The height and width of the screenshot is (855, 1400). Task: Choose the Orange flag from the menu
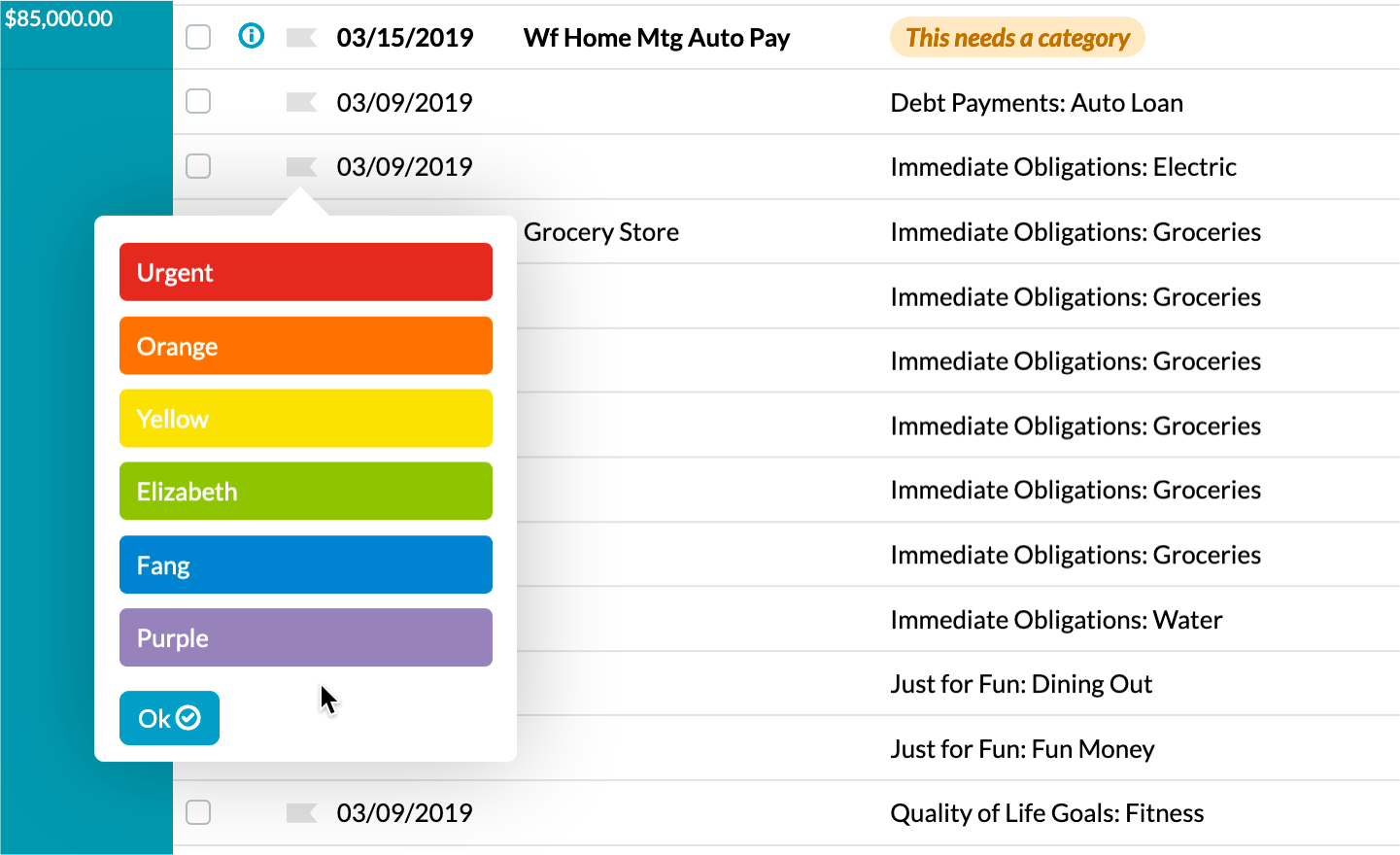[305, 345]
